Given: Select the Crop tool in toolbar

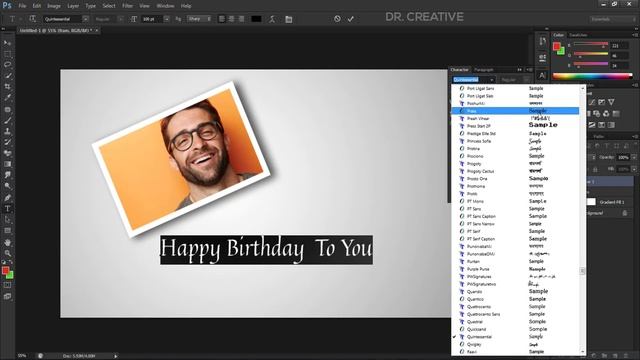Looking at the screenshot, I should click(x=7, y=87).
